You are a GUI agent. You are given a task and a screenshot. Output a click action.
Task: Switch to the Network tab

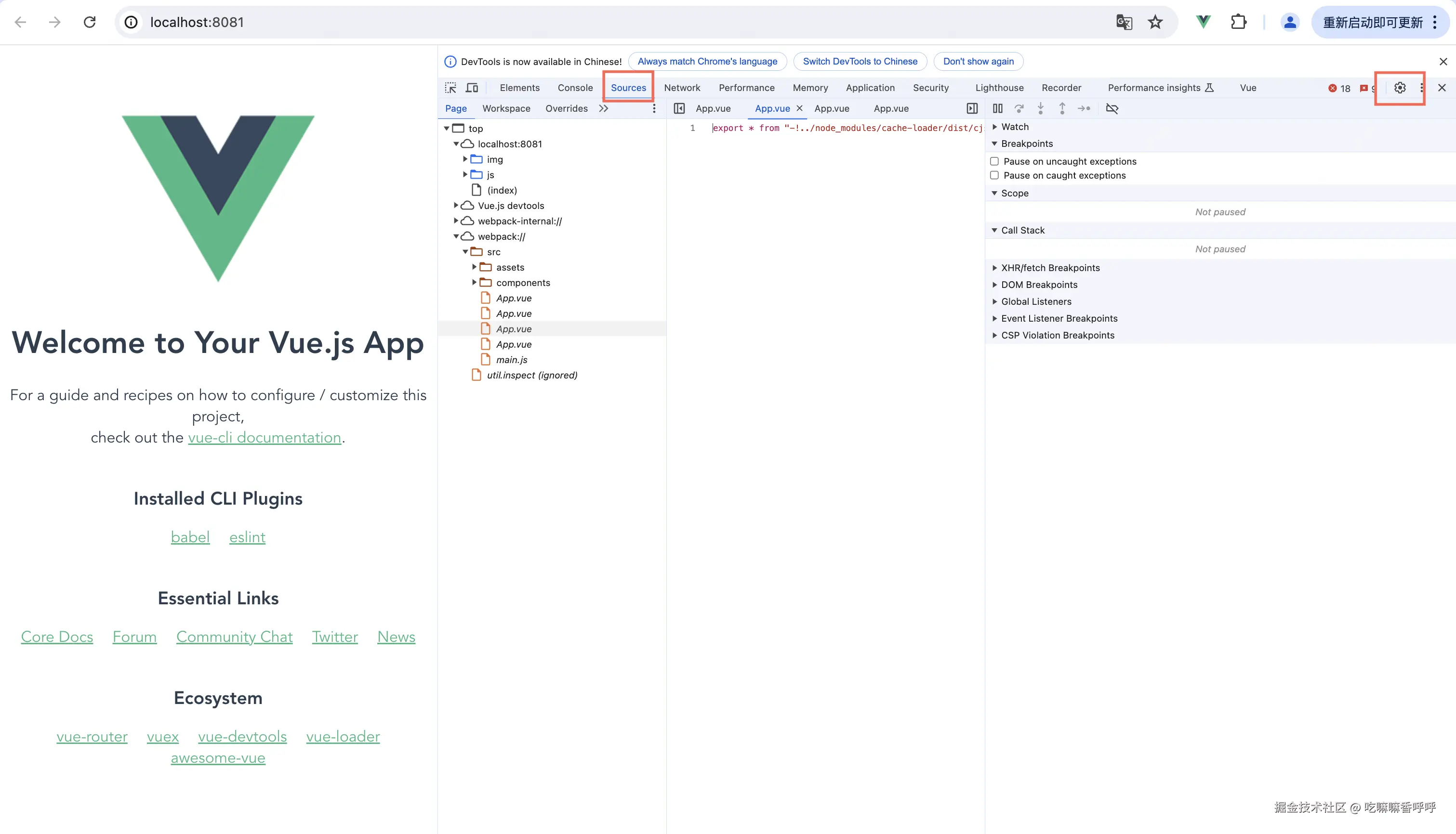point(682,88)
